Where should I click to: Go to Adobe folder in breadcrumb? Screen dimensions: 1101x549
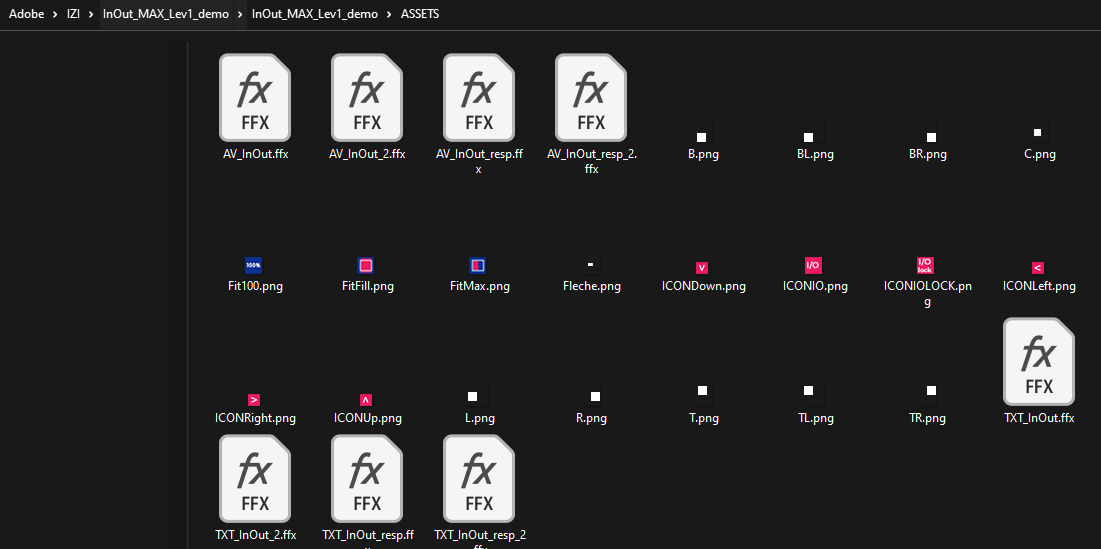click(x=27, y=13)
